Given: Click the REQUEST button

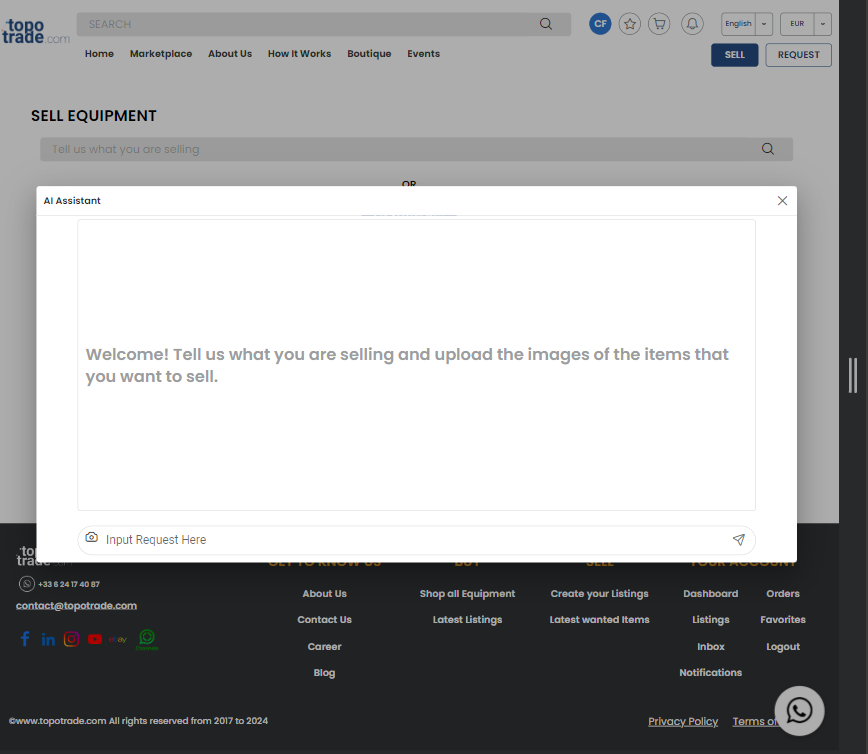Looking at the screenshot, I should click(798, 55).
